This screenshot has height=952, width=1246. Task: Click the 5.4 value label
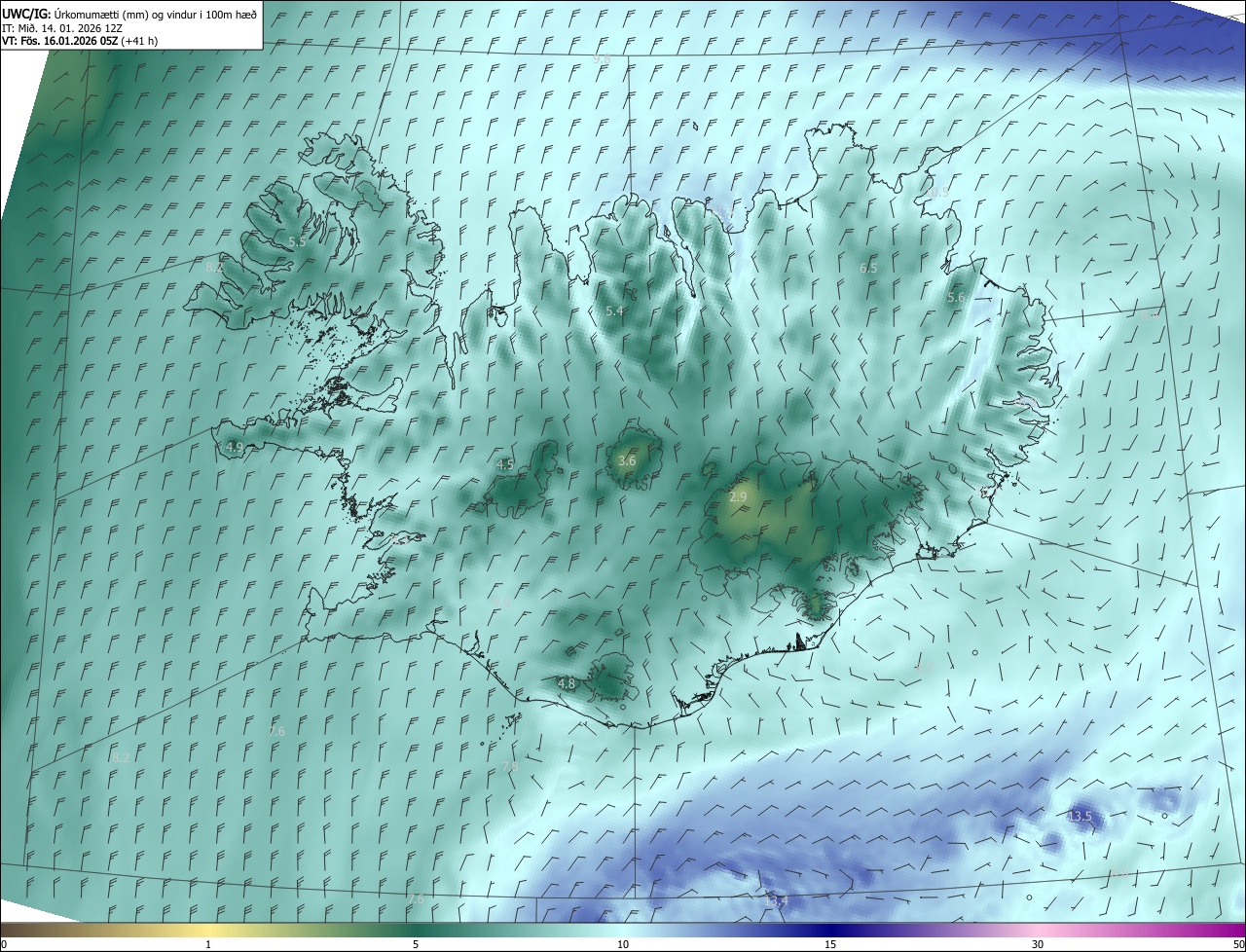pos(614,311)
